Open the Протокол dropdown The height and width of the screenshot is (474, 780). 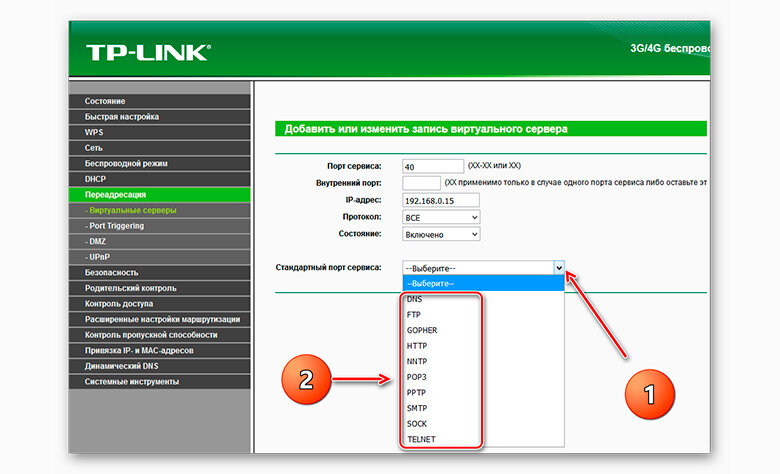pos(441,217)
